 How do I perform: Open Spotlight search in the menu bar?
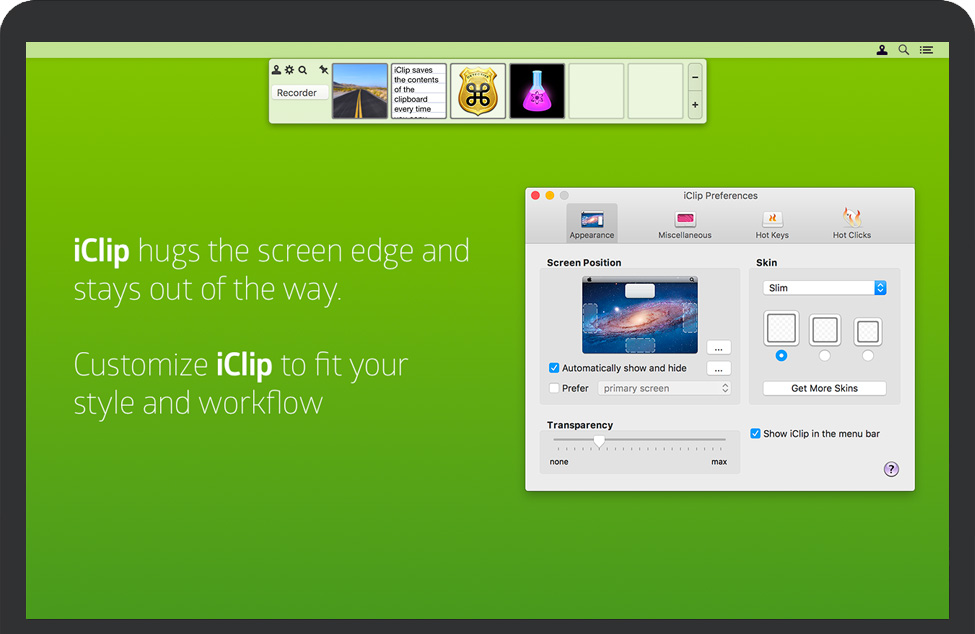point(904,50)
